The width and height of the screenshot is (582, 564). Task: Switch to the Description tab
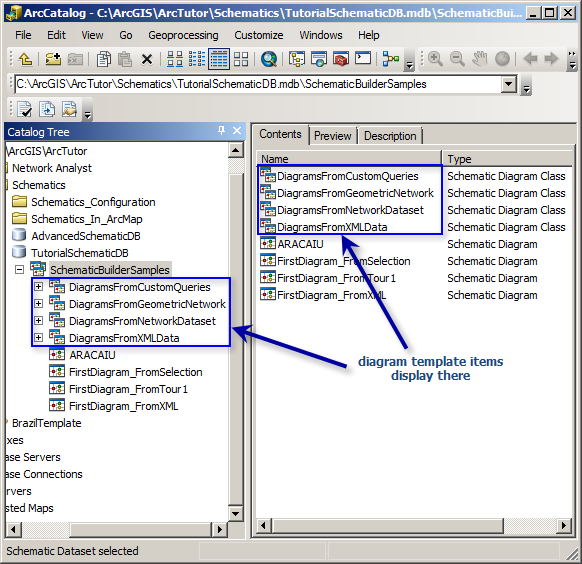(x=390, y=136)
